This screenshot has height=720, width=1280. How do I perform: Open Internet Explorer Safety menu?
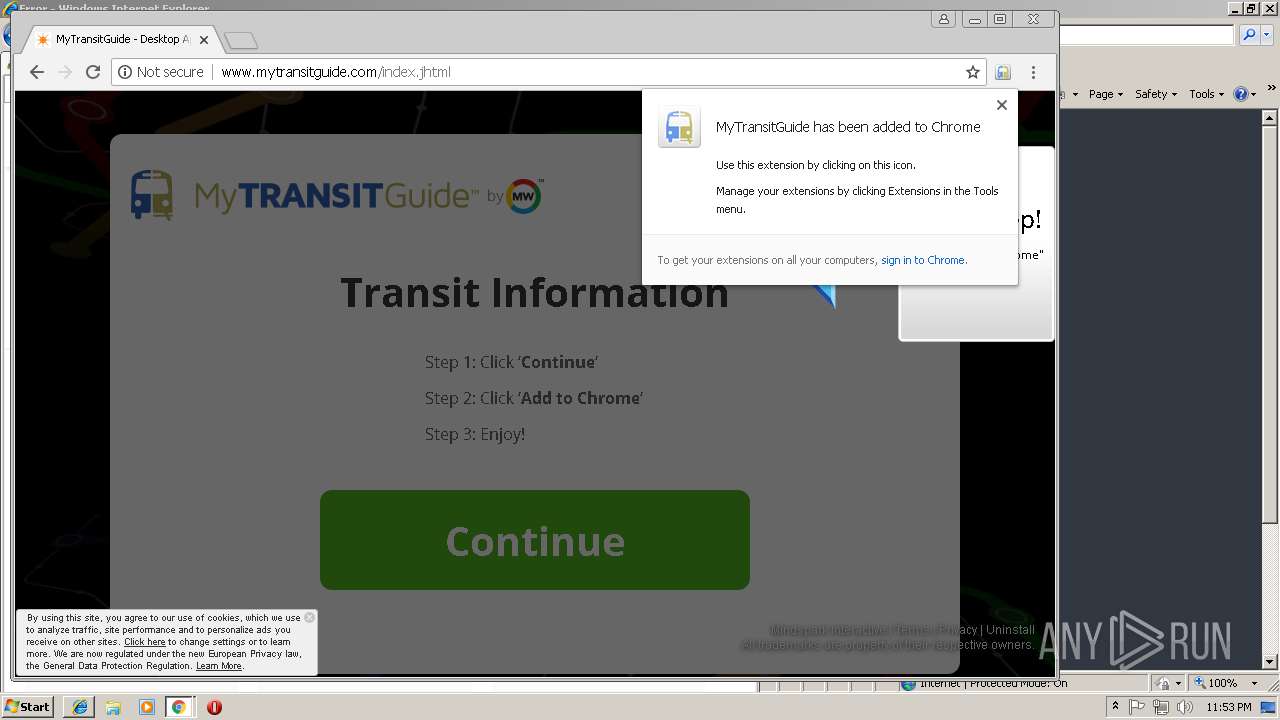[1155, 94]
